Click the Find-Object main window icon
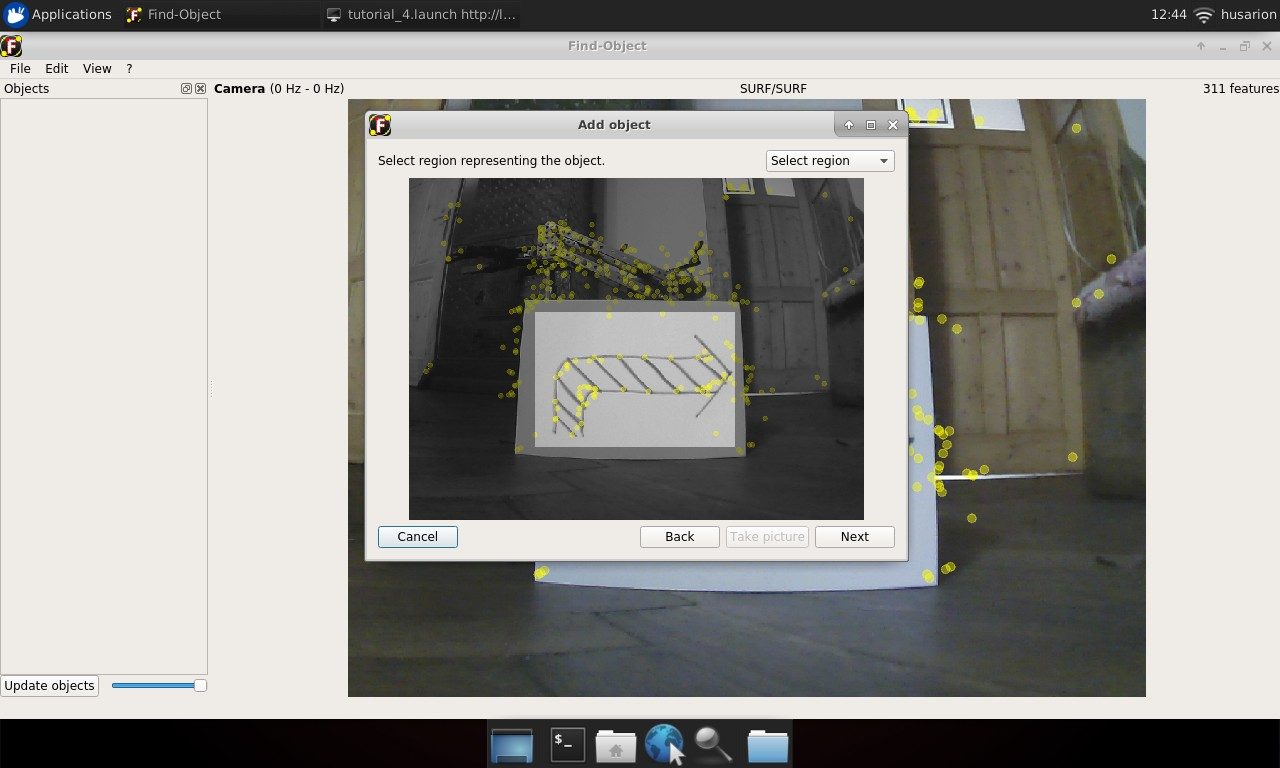The width and height of the screenshot is (1280, 768). [11, 46]
